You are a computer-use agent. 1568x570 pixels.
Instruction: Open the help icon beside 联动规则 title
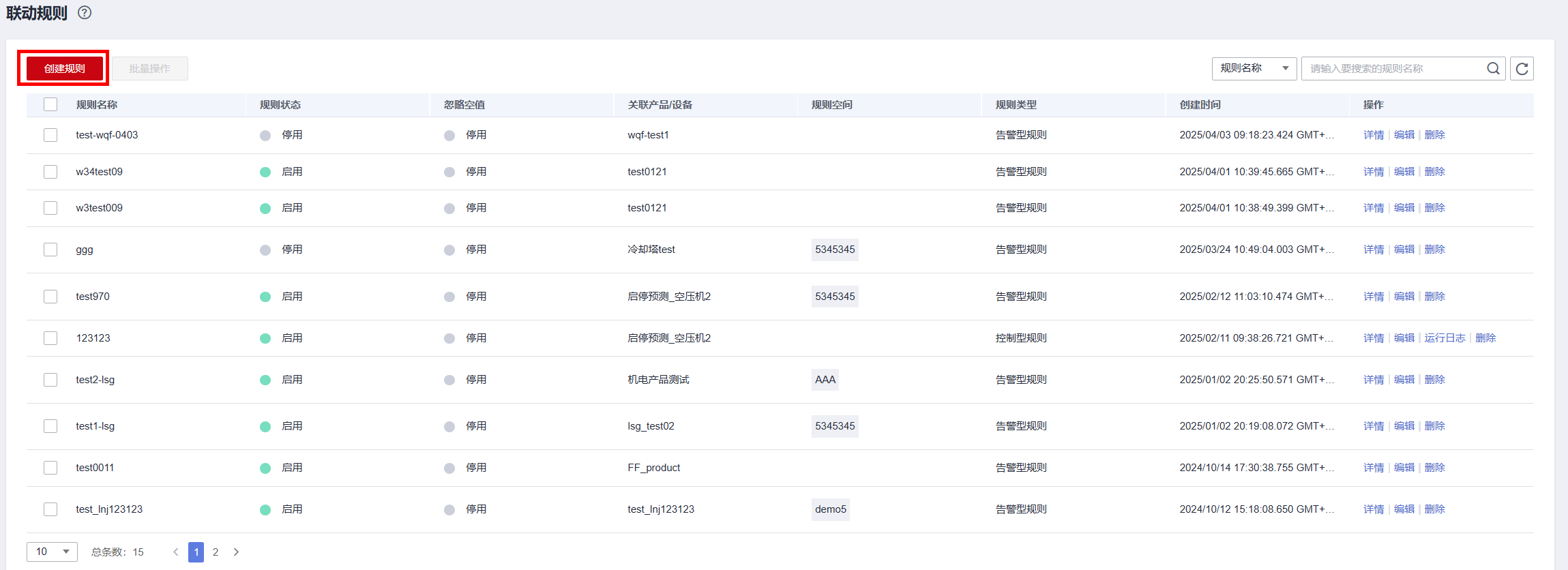[x=85, y=12]
